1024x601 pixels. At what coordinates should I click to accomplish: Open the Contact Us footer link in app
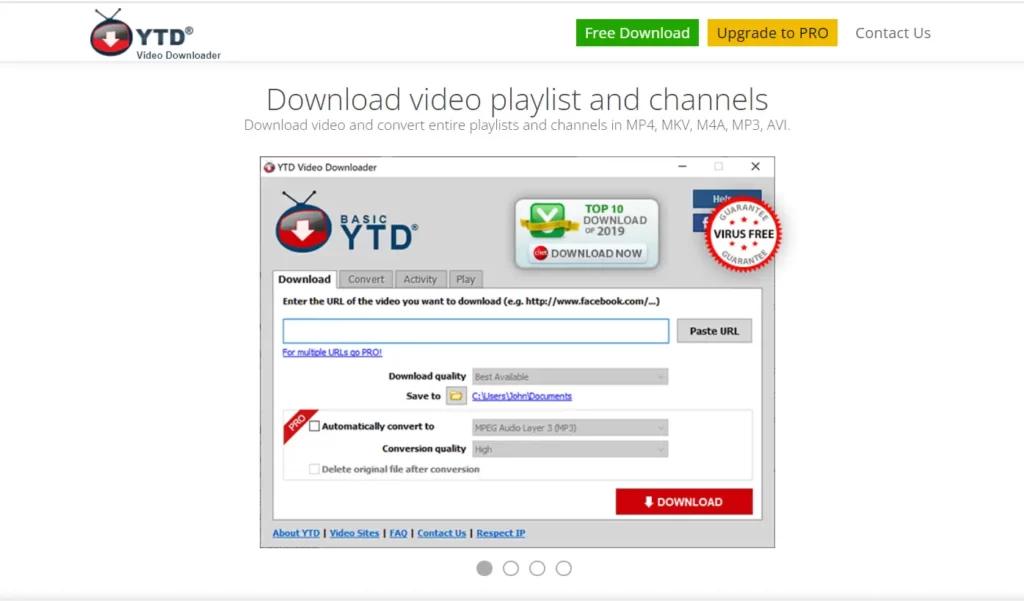441,533
